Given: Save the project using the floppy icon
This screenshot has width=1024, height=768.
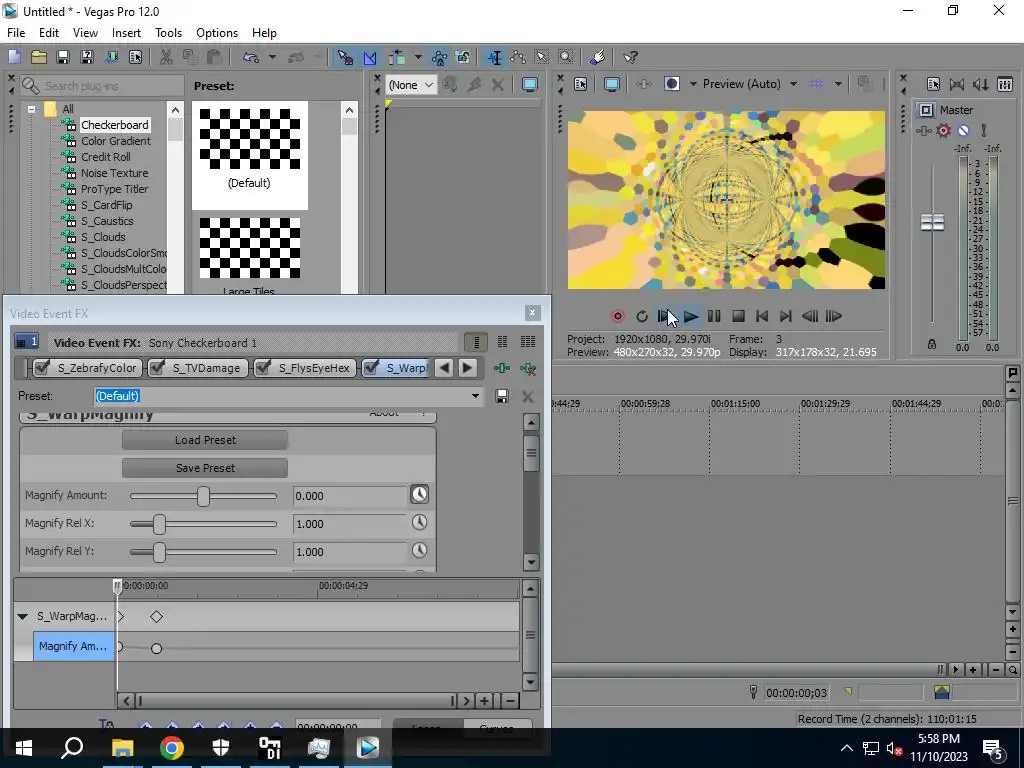Looking at the screenshot, I should click(63, 57).
